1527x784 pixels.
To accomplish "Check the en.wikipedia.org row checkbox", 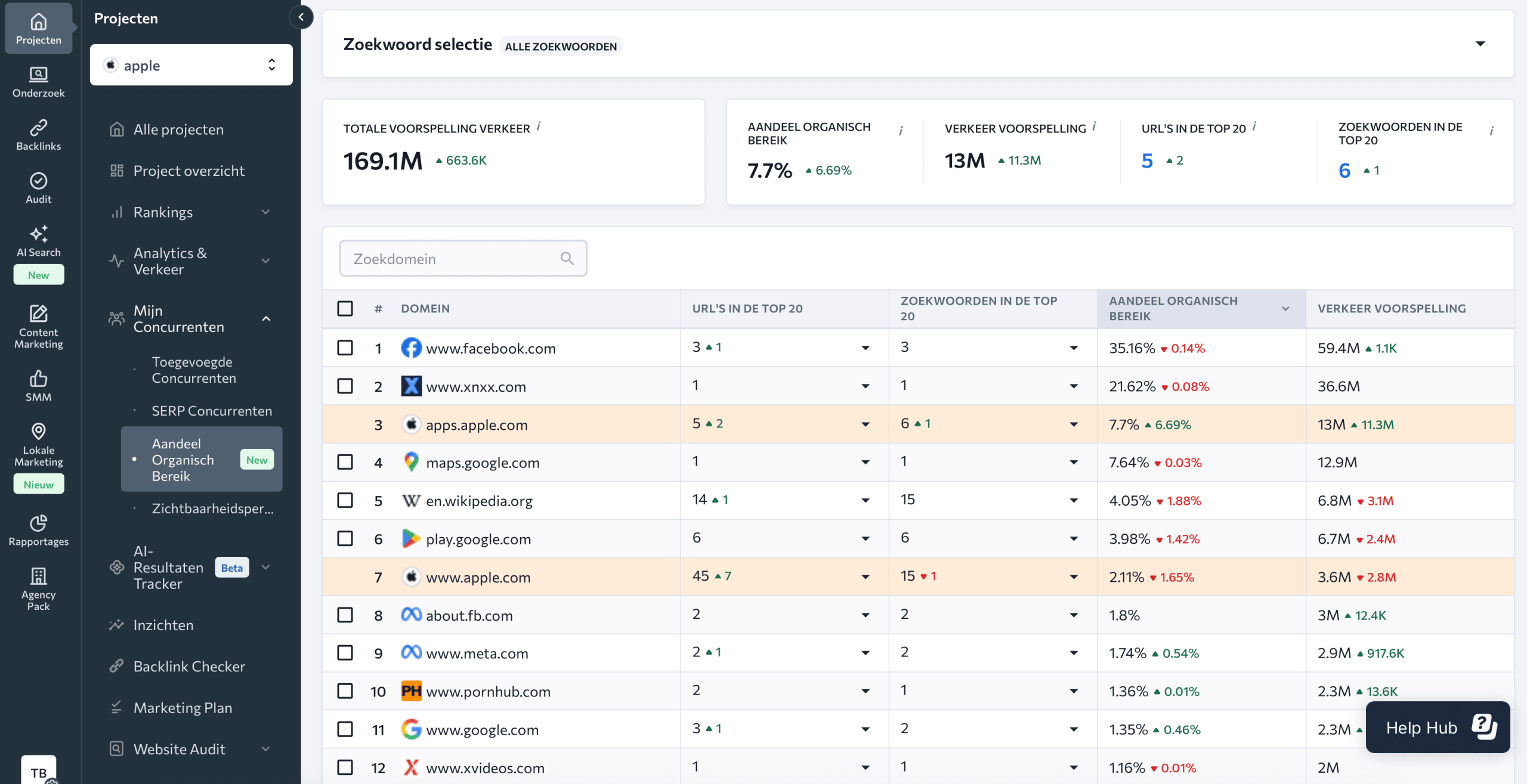I will 345,500.
